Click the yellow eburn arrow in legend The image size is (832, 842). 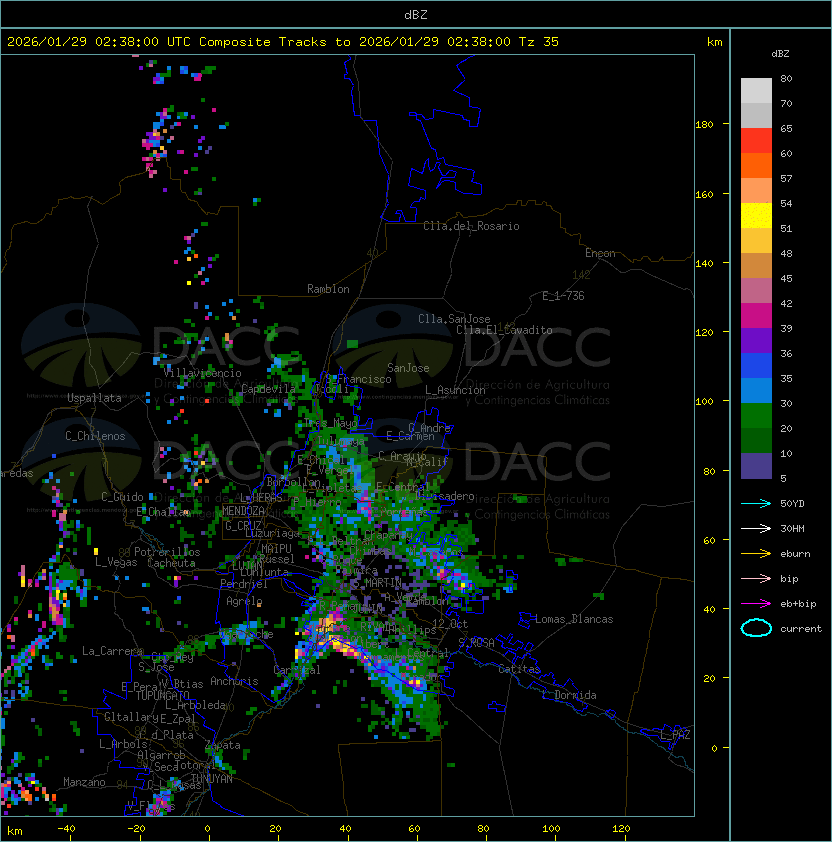pyautogui.click(x=756, y=554)
